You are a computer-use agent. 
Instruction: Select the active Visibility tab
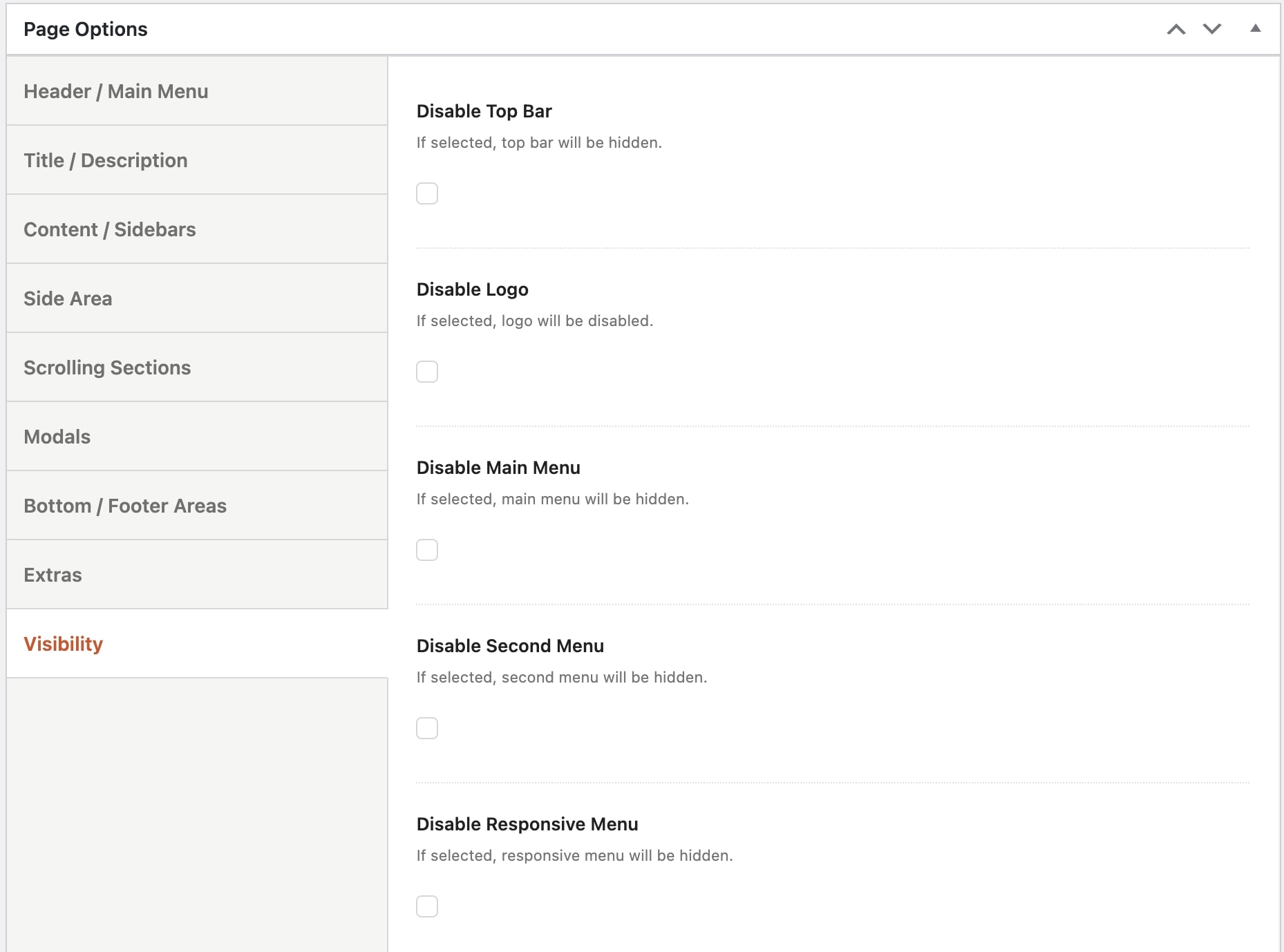64,644
